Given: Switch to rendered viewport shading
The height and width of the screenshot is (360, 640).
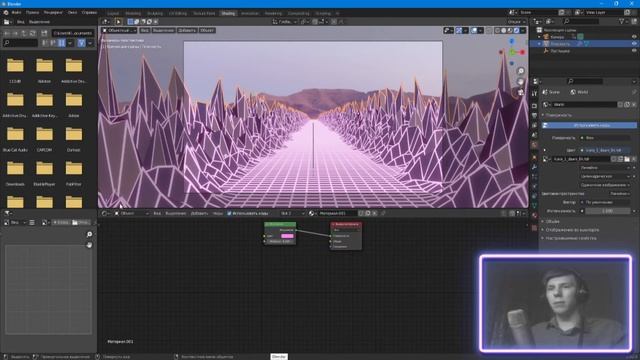Looking at the screenshot, I should click(x=516, y=30).
